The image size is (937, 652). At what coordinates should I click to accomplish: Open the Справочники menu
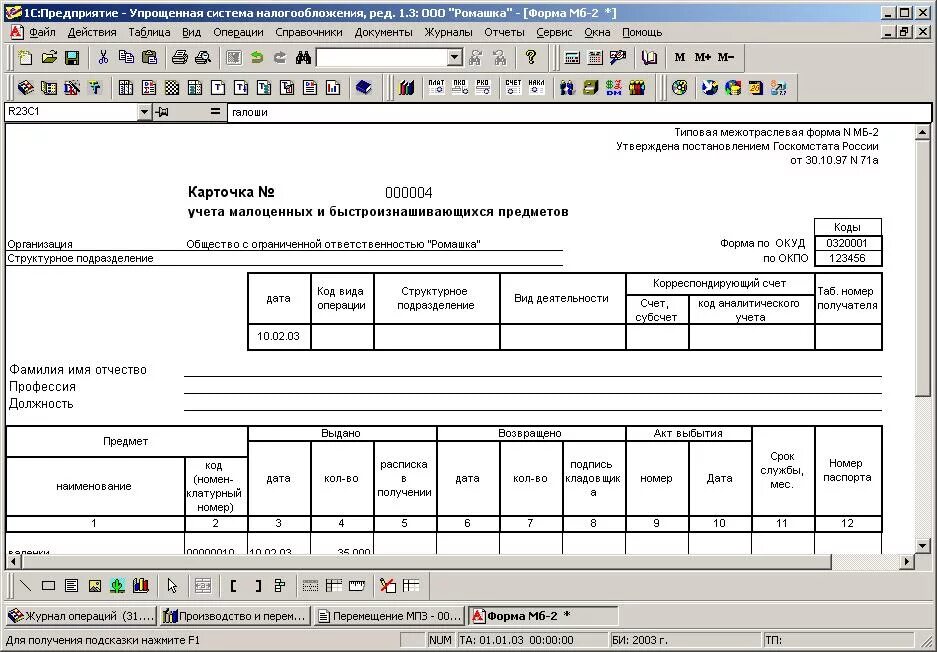(x=309, y=32)
